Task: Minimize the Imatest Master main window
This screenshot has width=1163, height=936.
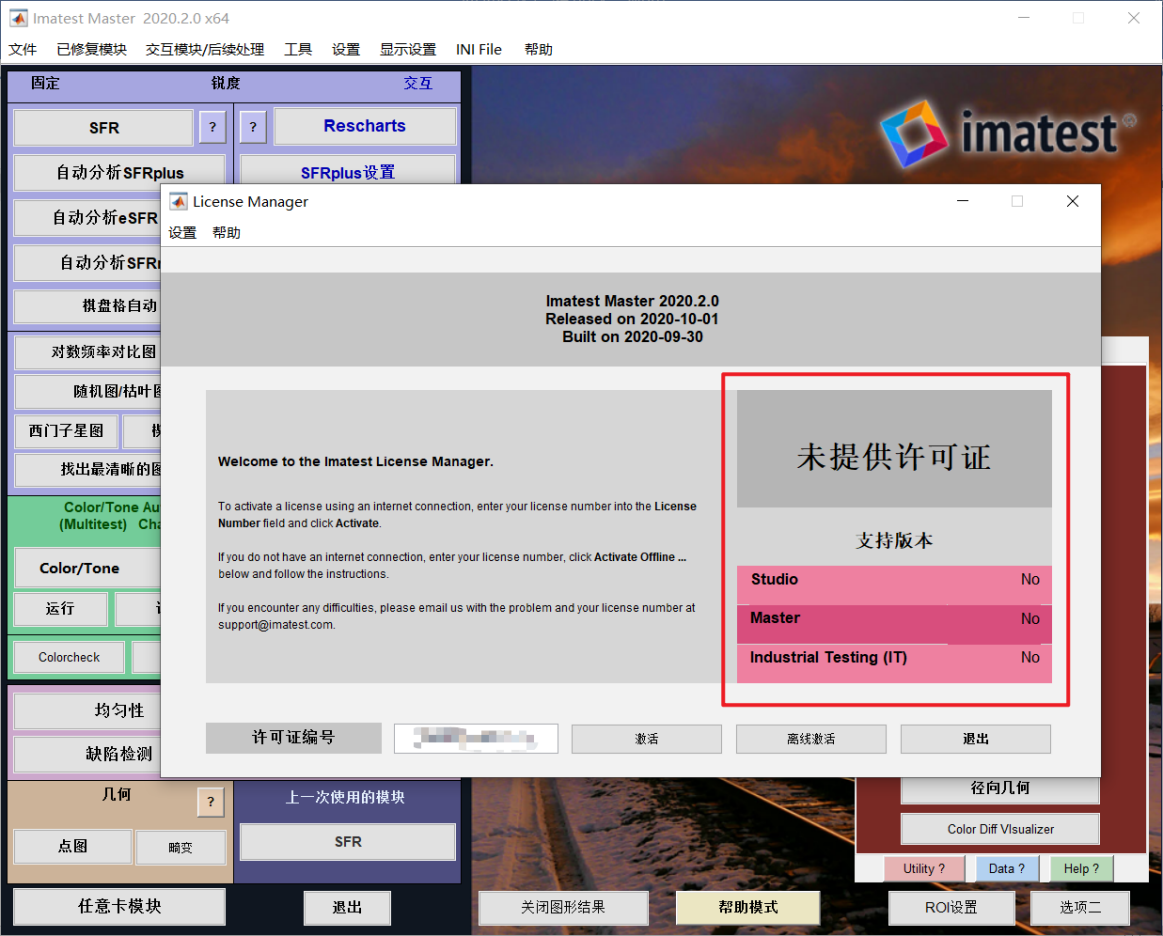Action: click(x=1024, y=18)
